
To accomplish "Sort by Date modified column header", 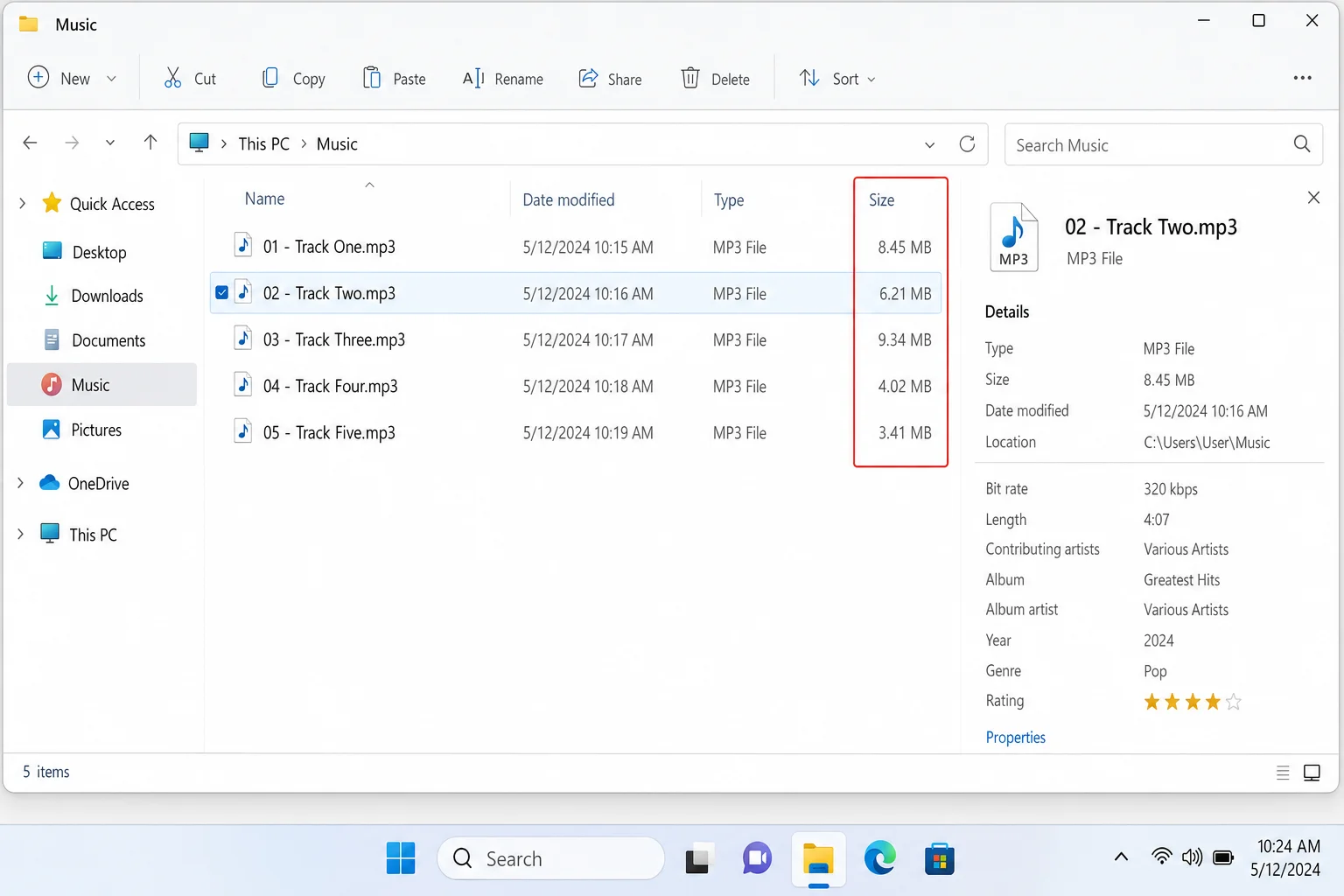I will point(569,199).
